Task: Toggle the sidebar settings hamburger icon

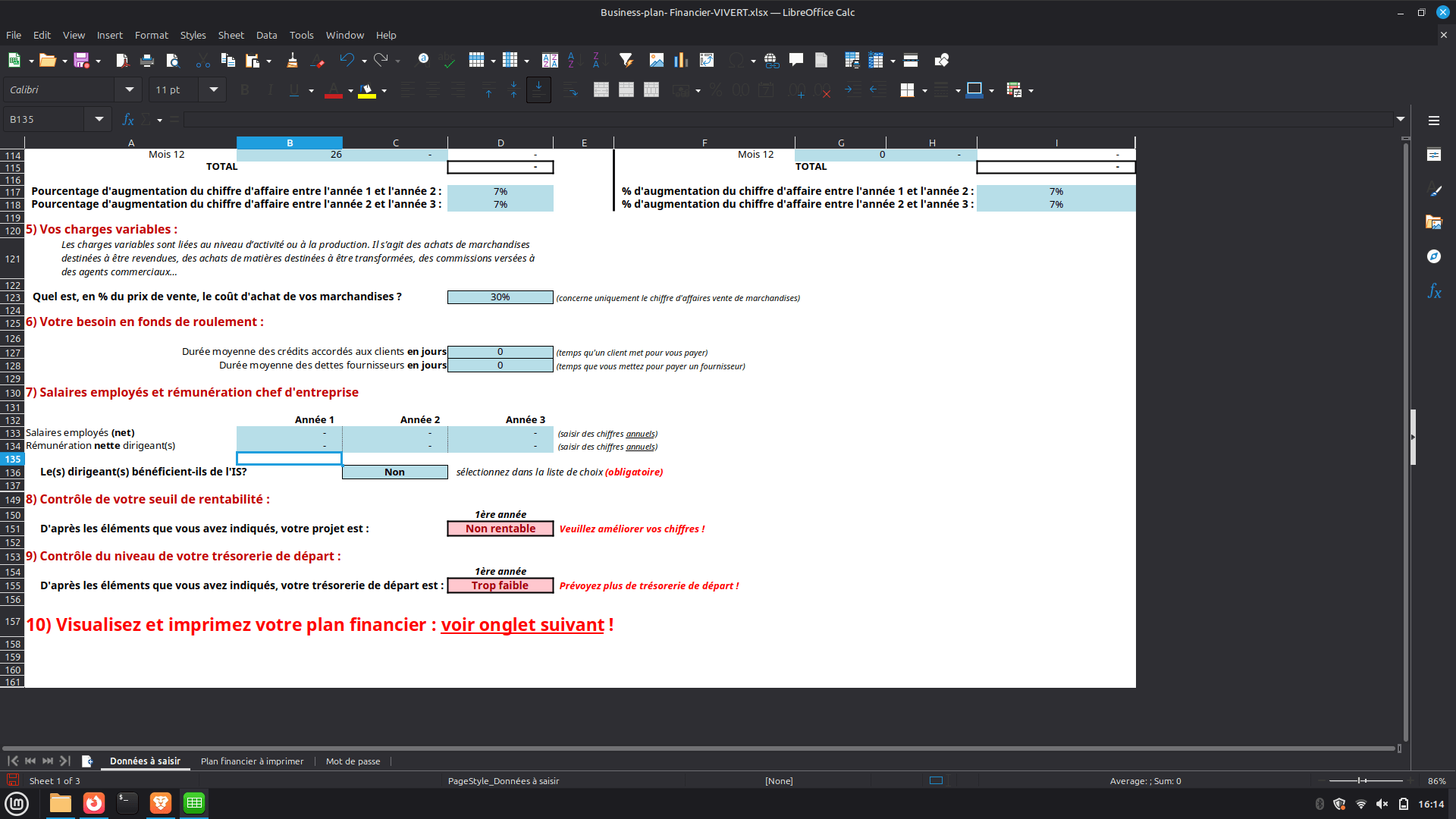Action: click(1433, 121)
